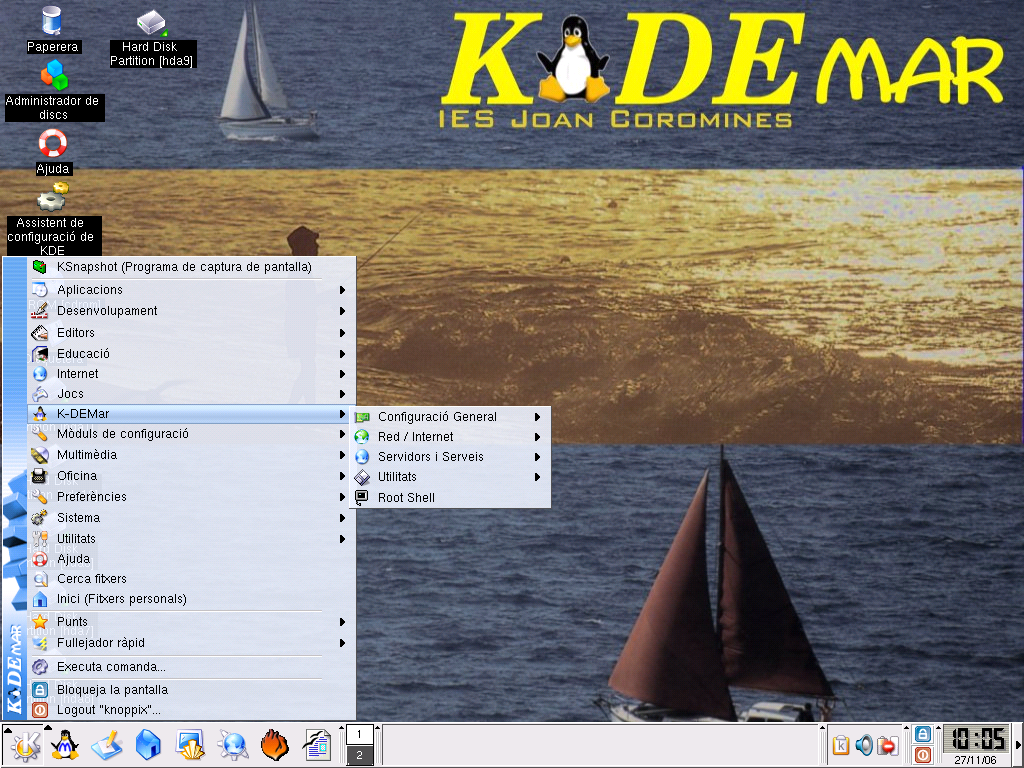Select Bloqueja la pantalla menu entry
1024x768 pixels.
click(112, 690)
